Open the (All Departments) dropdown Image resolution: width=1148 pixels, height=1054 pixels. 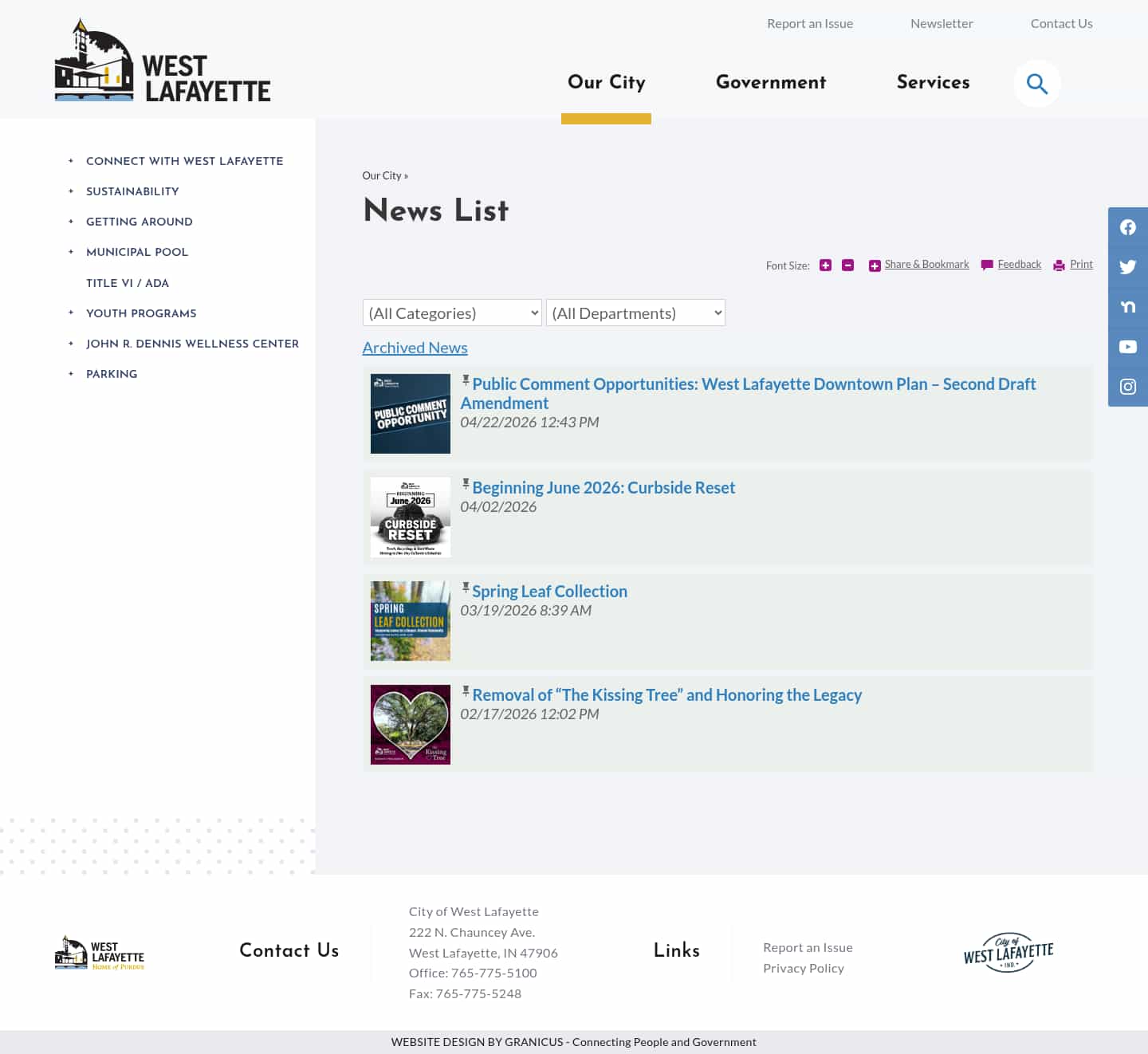click(635, 313)
